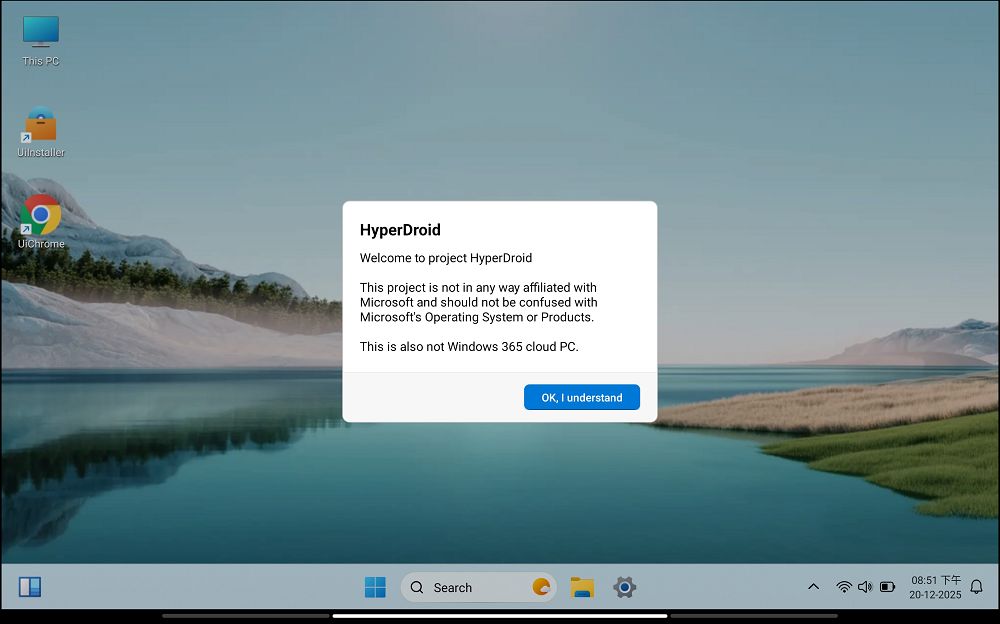Open the Start menu from the taskbar
Screen dimensions: 1000x624
pos(375,587)
